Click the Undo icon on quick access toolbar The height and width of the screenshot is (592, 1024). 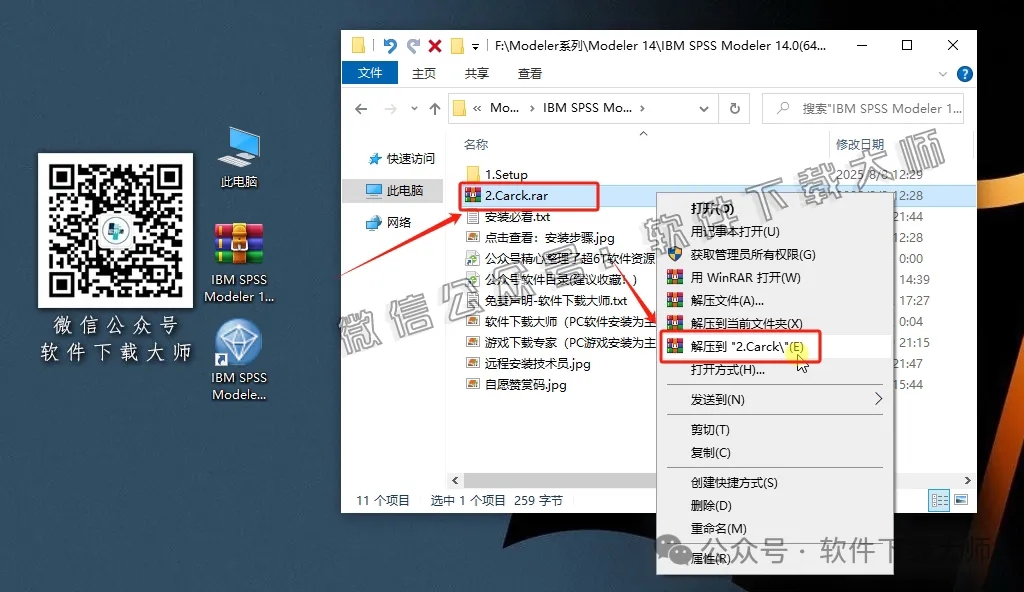point(391,45)
